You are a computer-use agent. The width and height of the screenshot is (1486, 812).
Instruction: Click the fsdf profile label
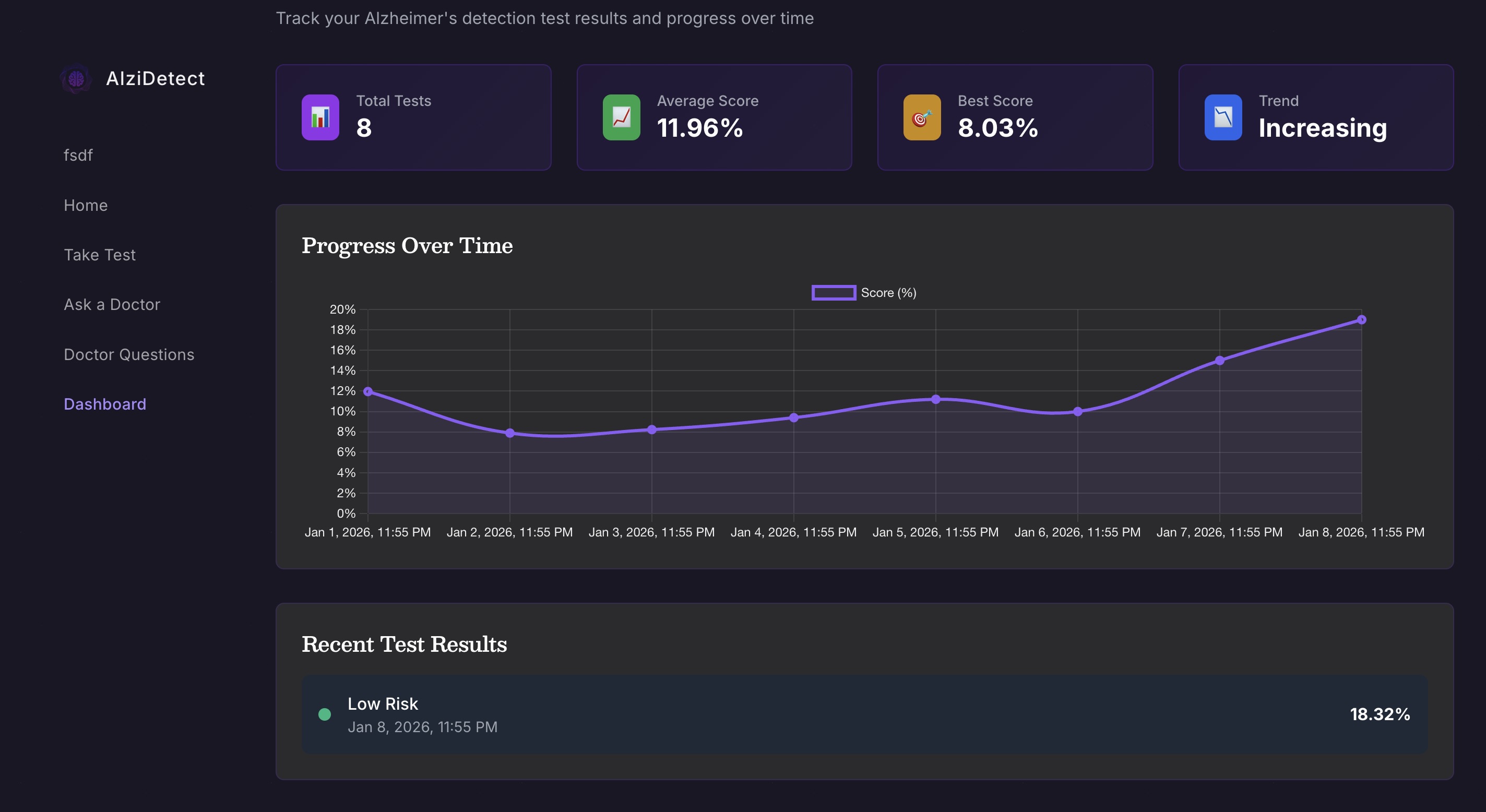tap(78, 154)
